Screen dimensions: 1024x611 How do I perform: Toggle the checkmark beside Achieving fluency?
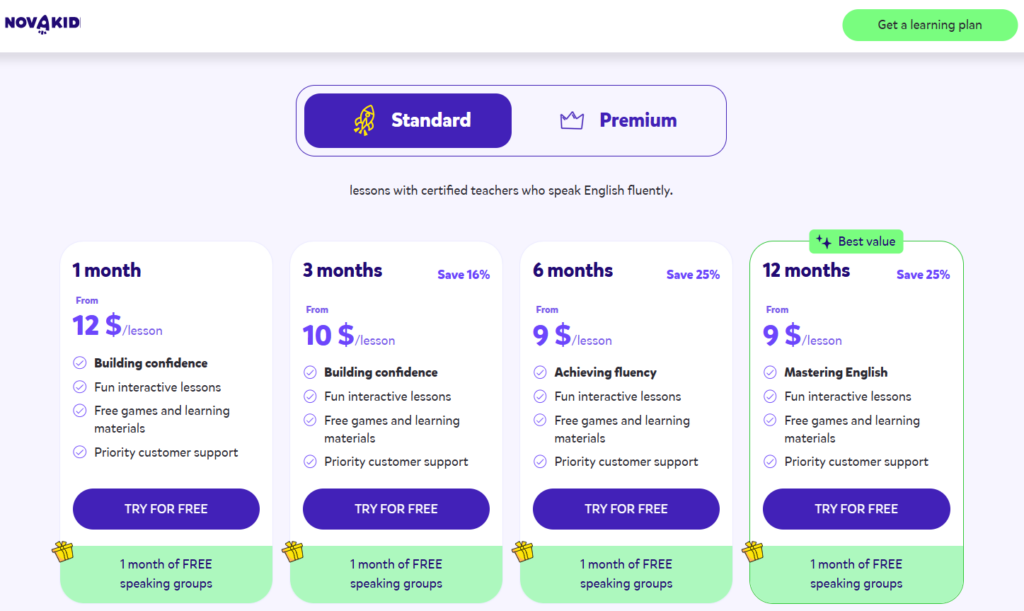[539, 372]
